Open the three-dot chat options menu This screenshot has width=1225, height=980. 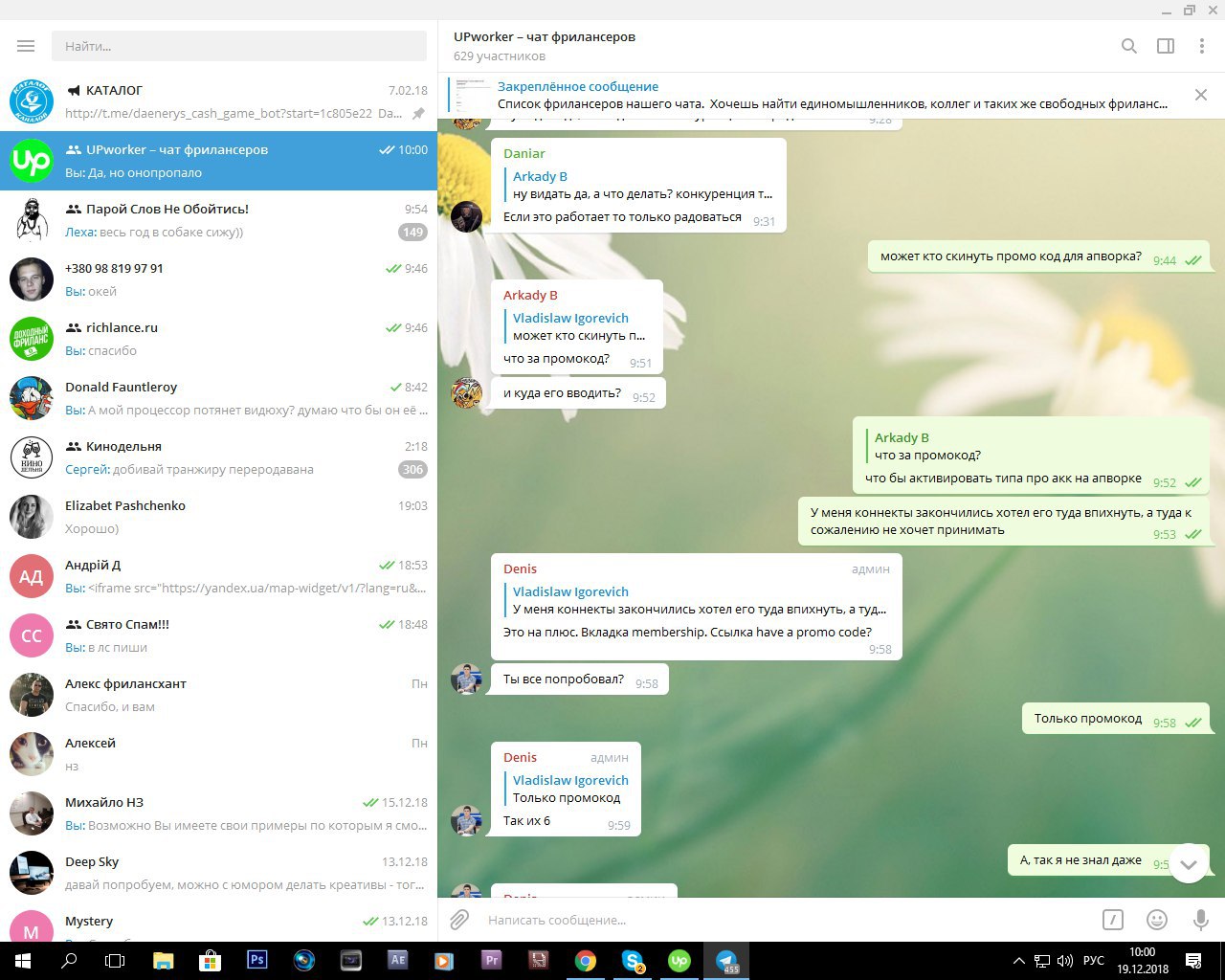point(1202,46)
